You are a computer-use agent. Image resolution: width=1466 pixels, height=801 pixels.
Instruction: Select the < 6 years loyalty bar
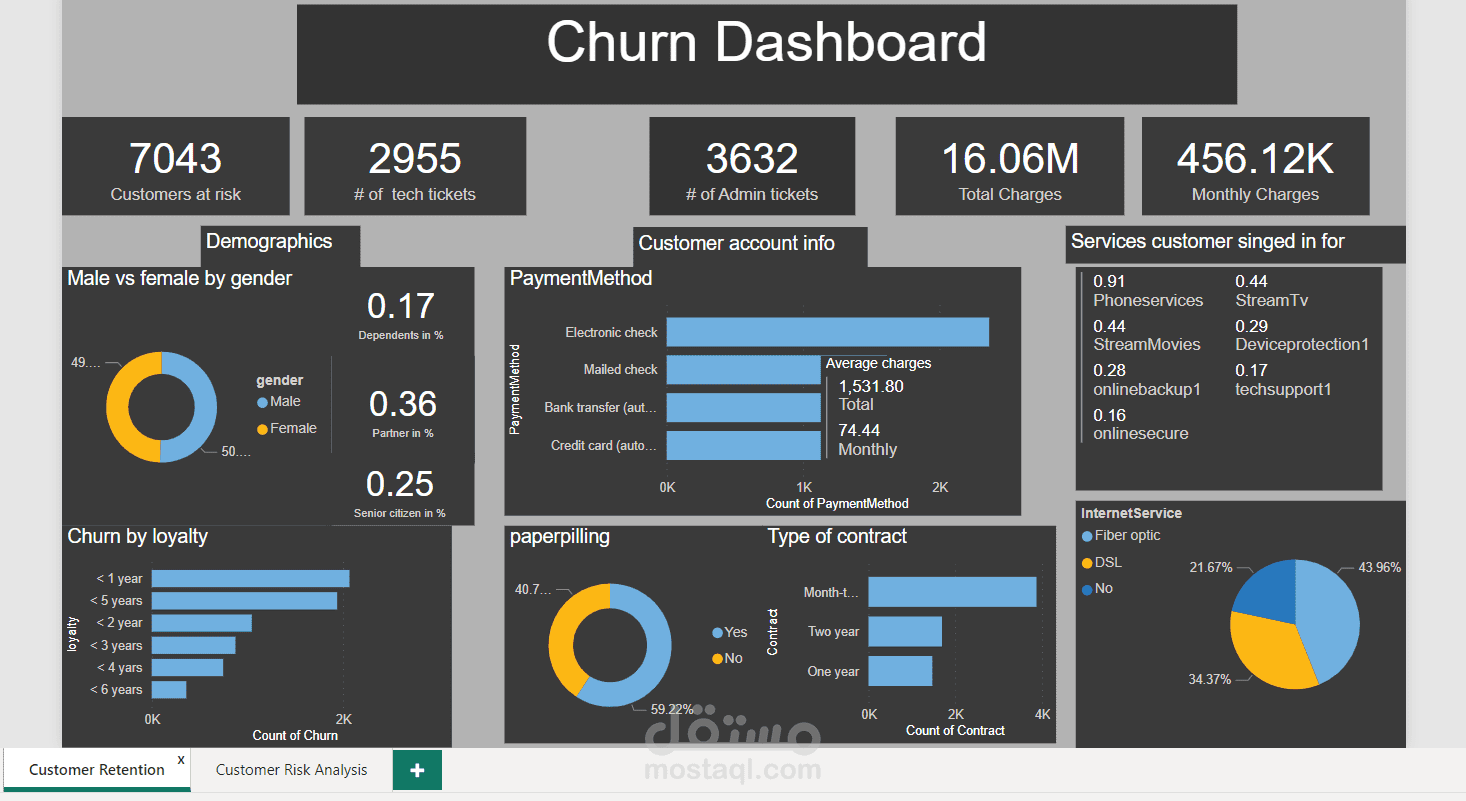click(x=169, y=690)
